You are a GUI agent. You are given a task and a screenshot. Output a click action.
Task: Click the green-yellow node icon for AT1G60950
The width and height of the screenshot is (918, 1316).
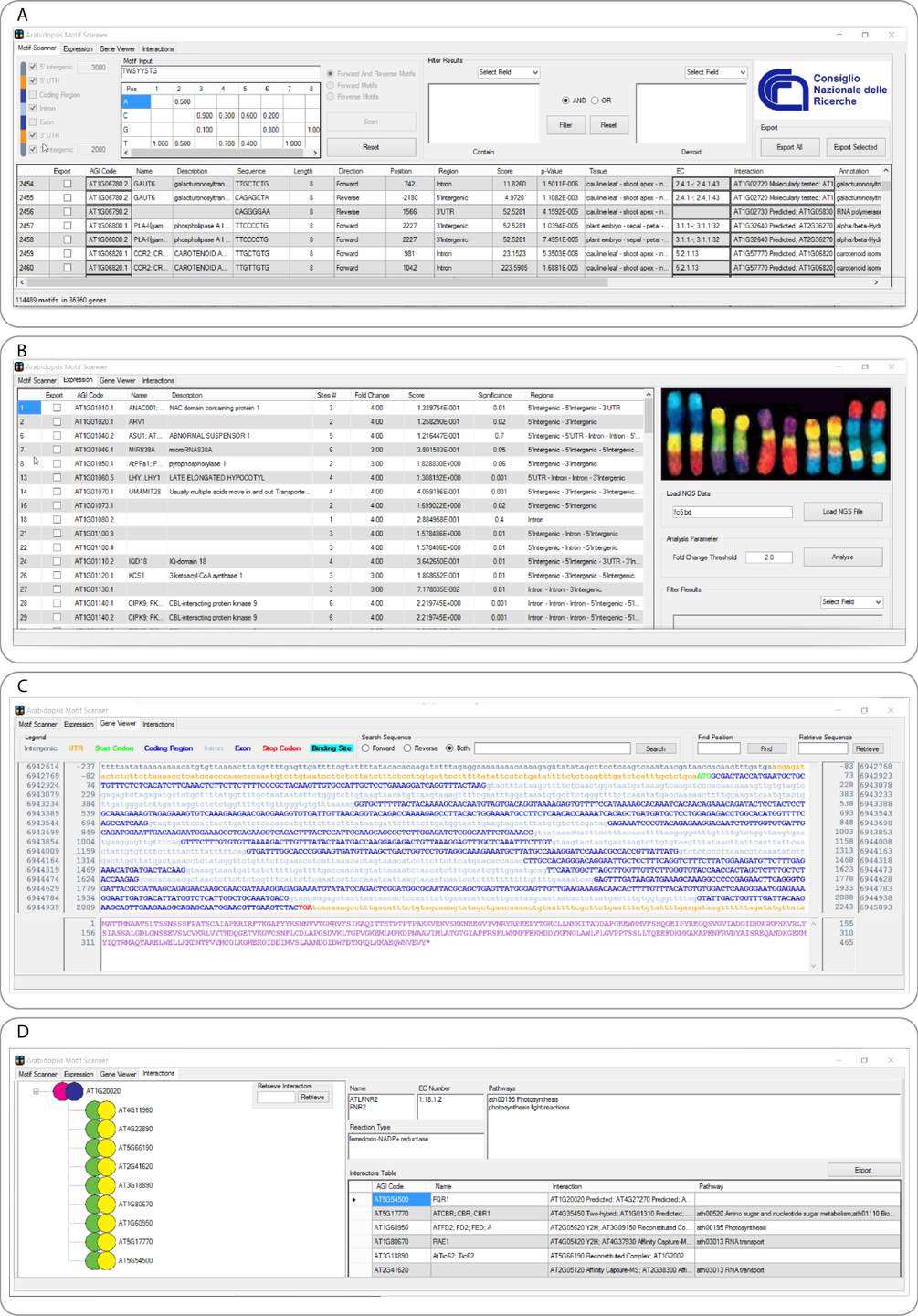click(x=100, y=1223)
